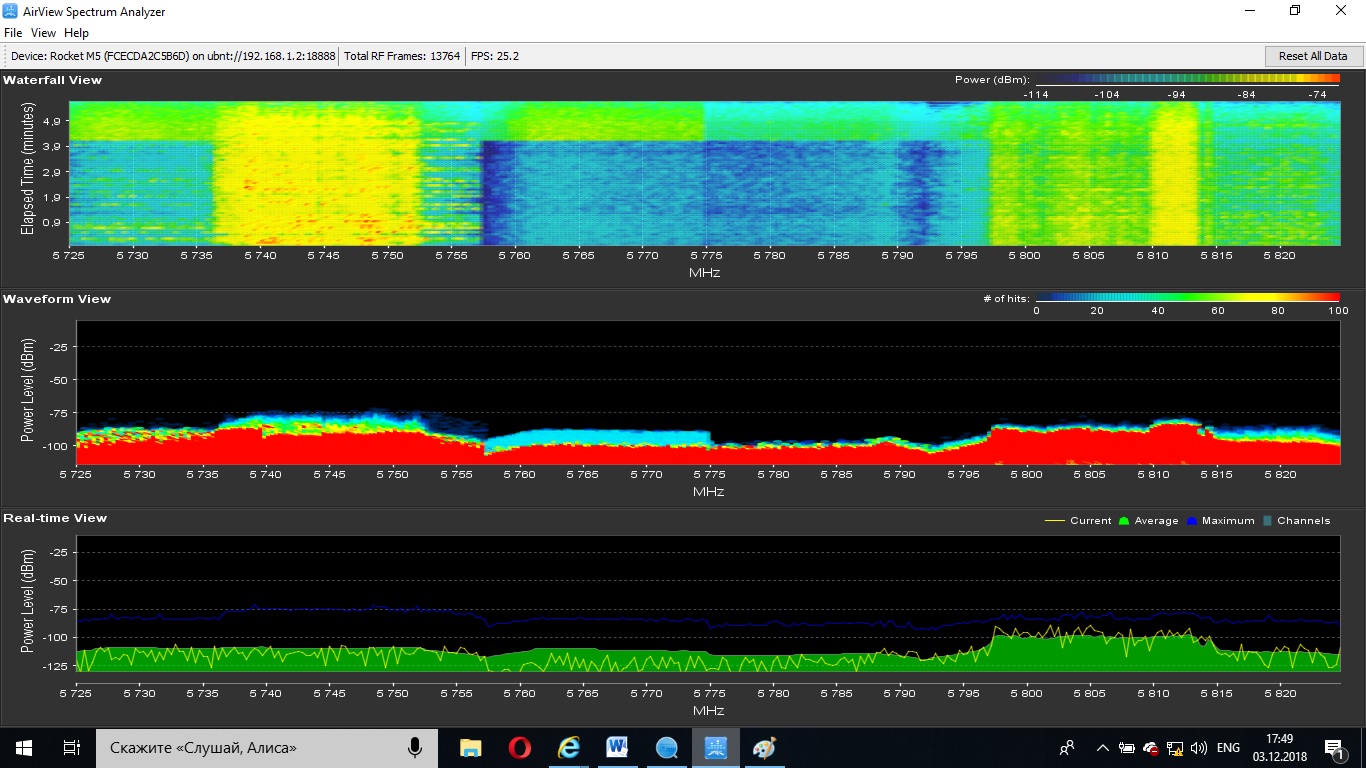Open the File menu
The width and height of the screenshot is (1366, 768).
[x=13, y=33]
